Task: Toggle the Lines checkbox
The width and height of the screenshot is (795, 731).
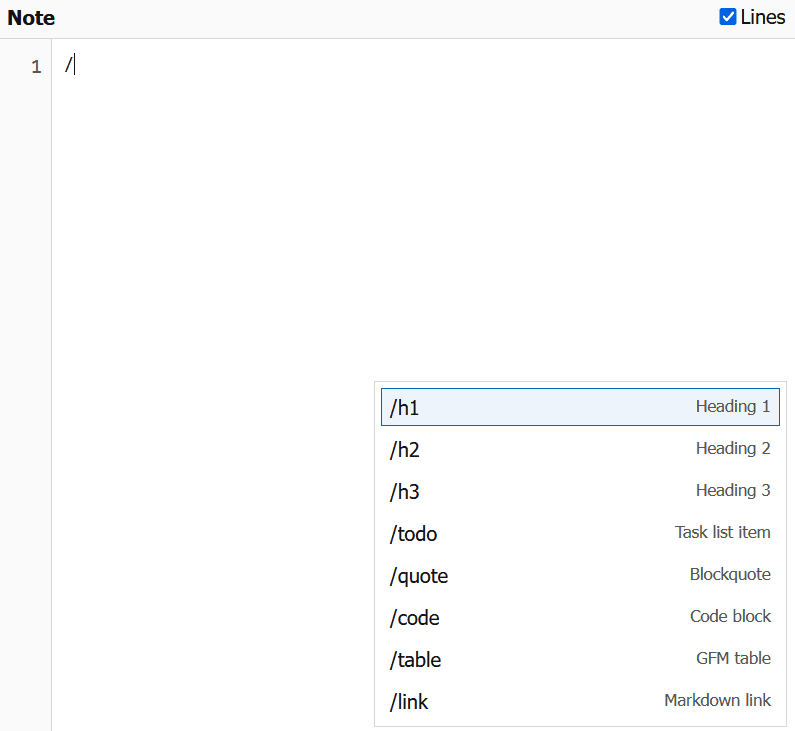Action: (x=728, y=17)
